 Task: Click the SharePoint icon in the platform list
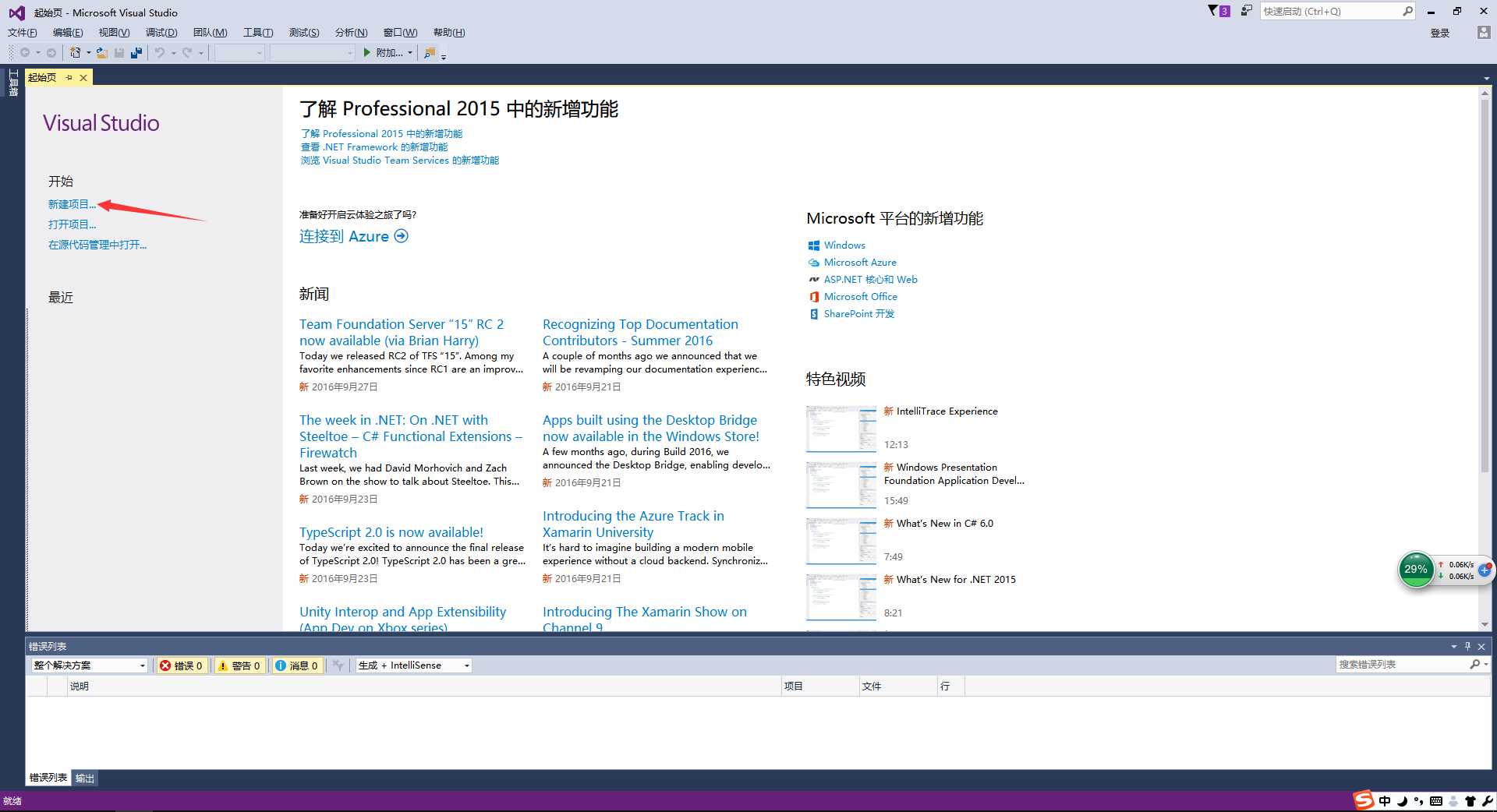[x=814, y=314]
